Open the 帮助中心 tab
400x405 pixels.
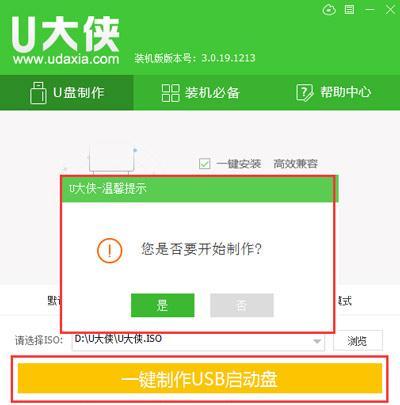(334, 93)
